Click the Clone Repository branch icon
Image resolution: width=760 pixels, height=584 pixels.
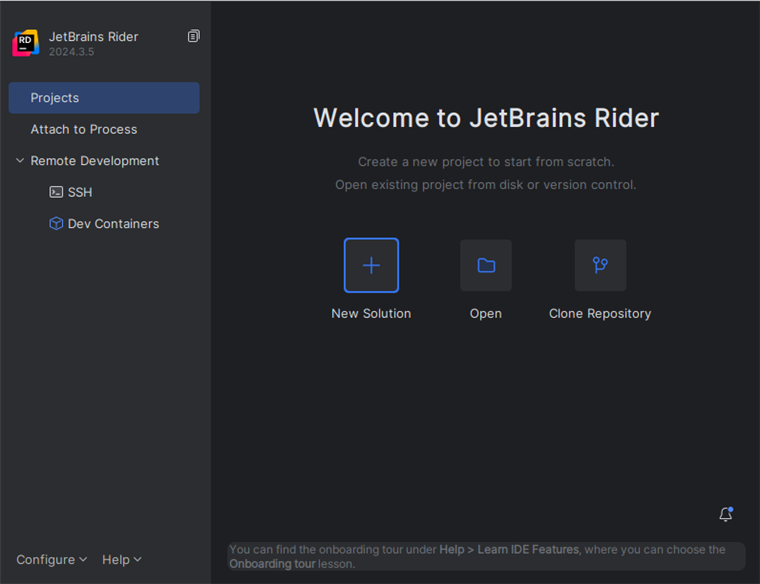click(x=600, y=265)
